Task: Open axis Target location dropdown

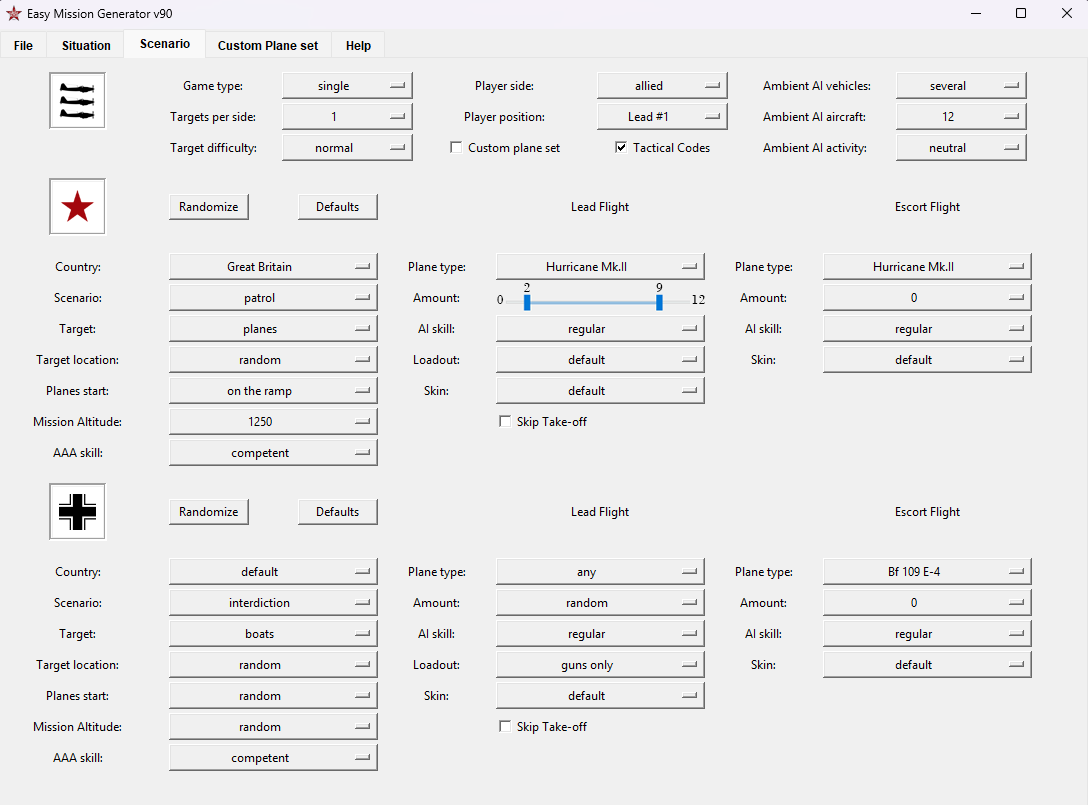Action: (x=273, y=665)
